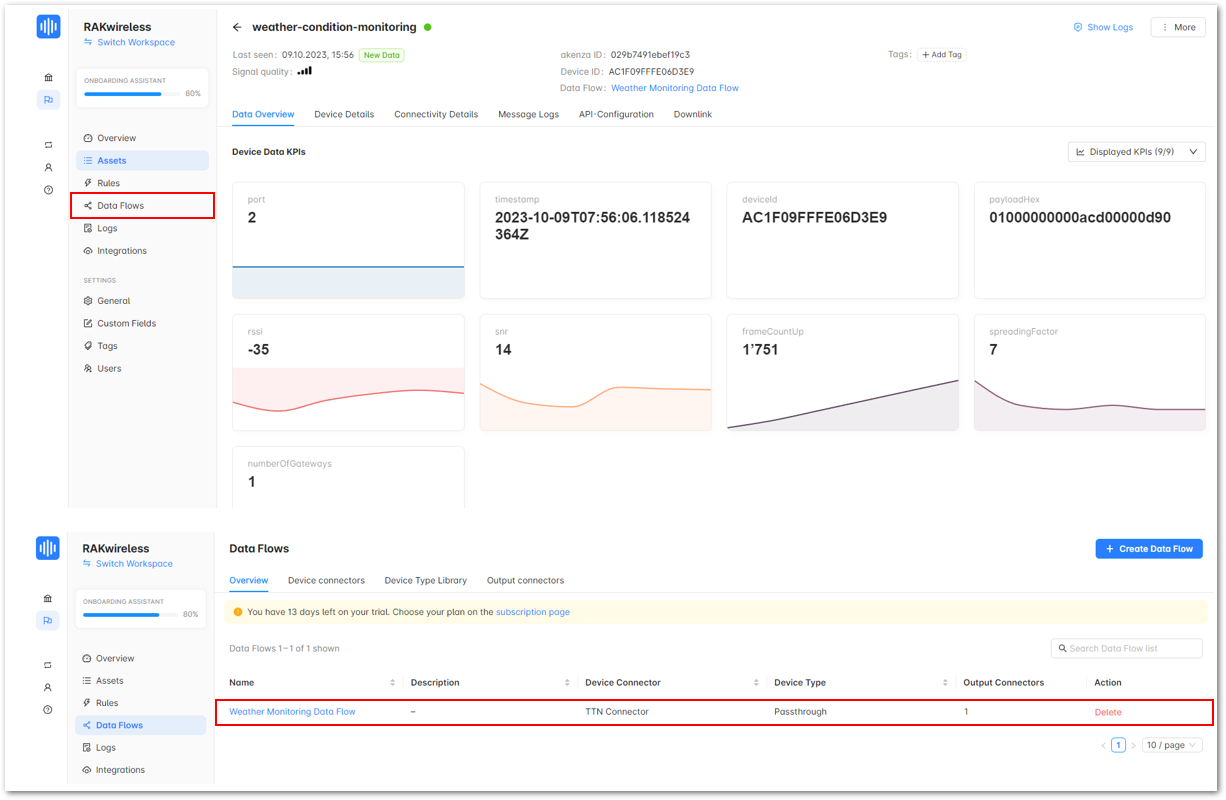This screenshot has height=800, width=1226.
Task: Open Overview in the Data Flows page sidebar
Action: (x=141, y=658)
